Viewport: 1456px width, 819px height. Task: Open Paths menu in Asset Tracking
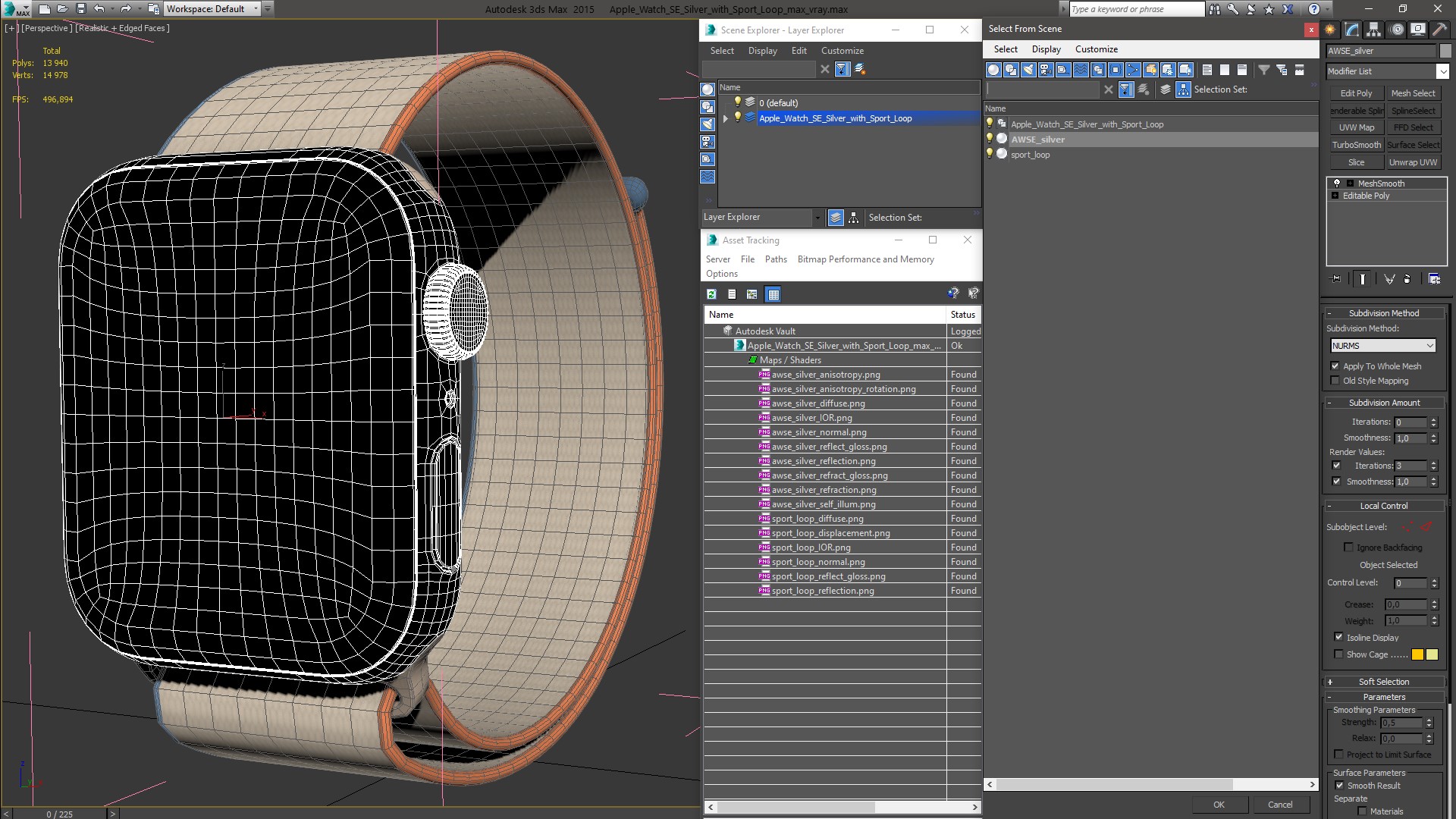776,259
